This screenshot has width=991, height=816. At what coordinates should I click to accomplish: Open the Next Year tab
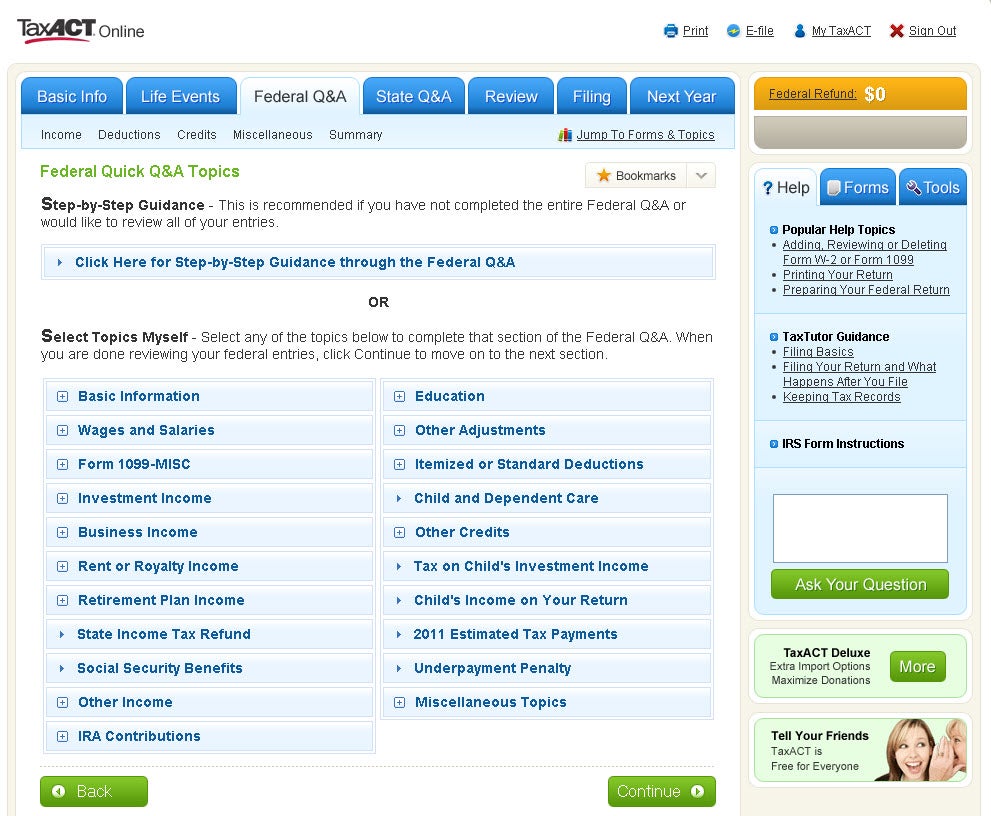[x=682, y=96]
